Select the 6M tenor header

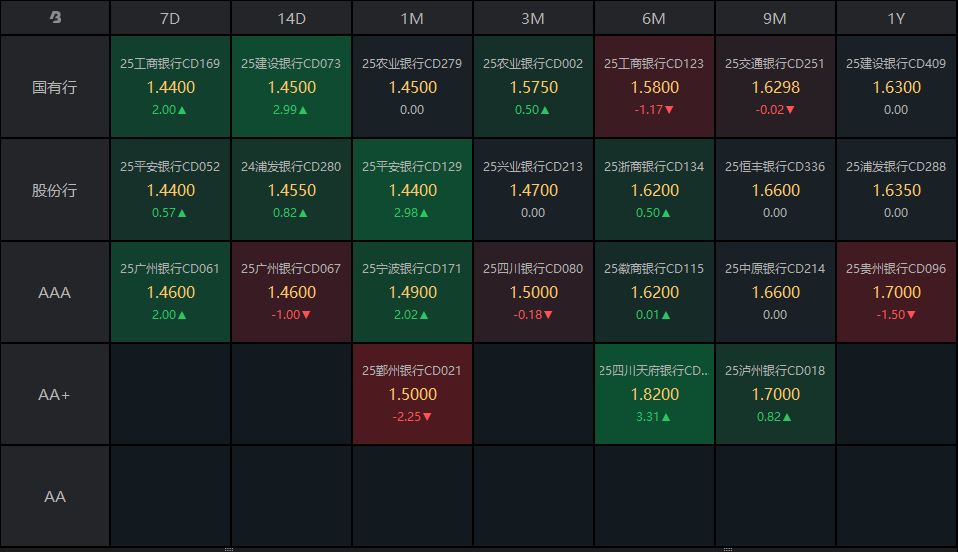tap(654, 18)
